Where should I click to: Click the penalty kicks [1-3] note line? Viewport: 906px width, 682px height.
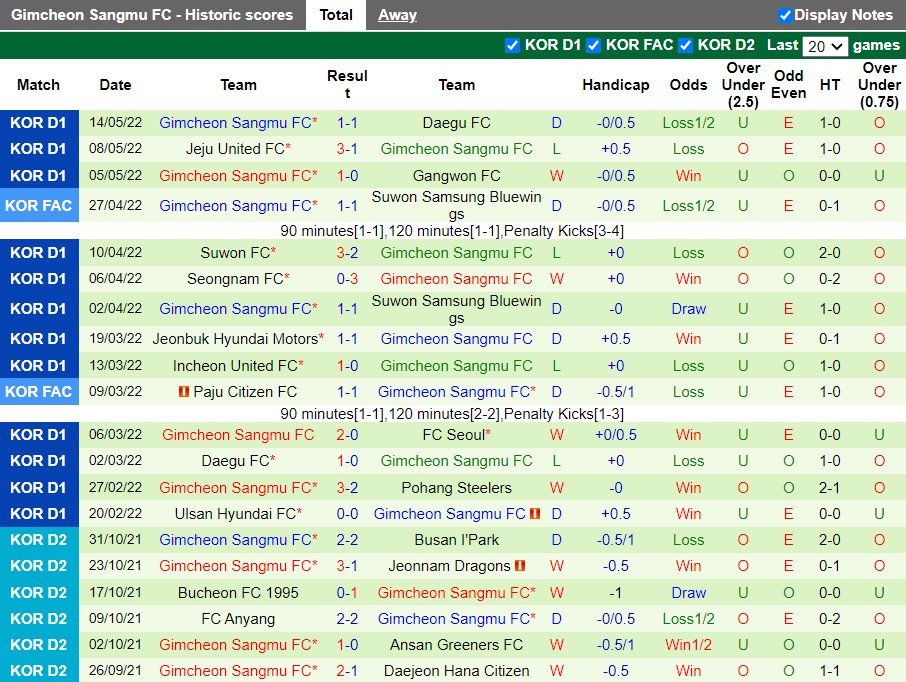452,414
